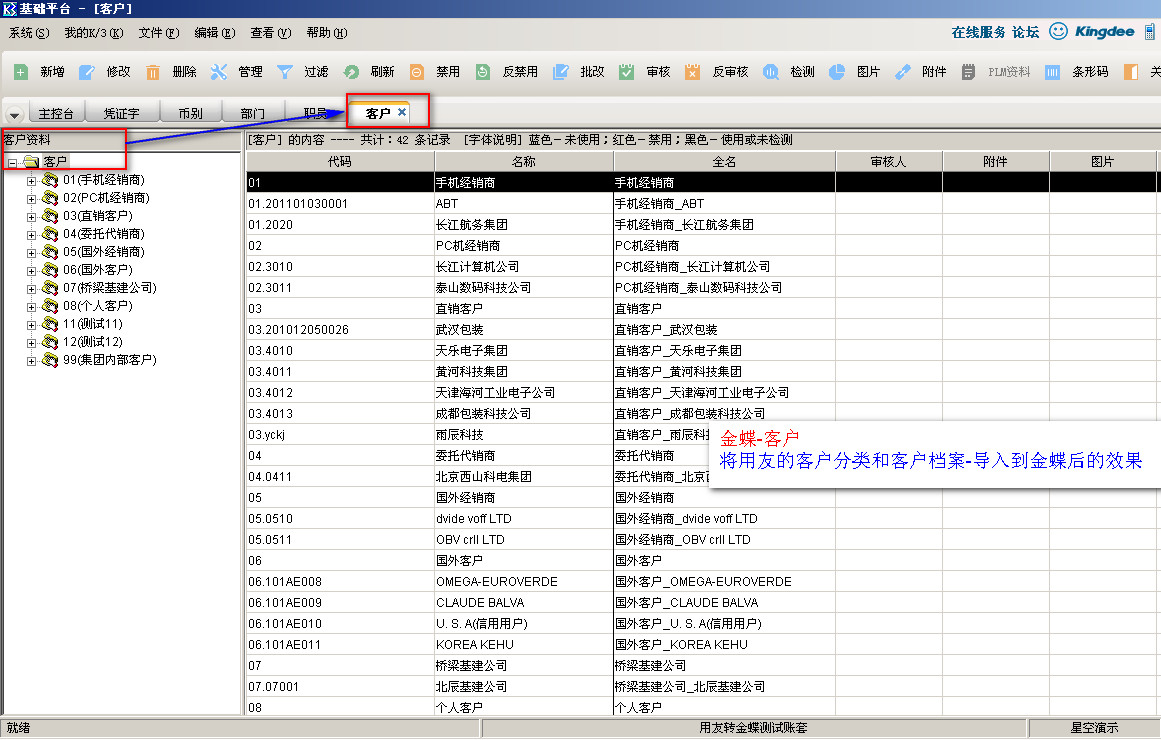Open the 在线服务 link
1161x740 pixels.
coord(978,32)
